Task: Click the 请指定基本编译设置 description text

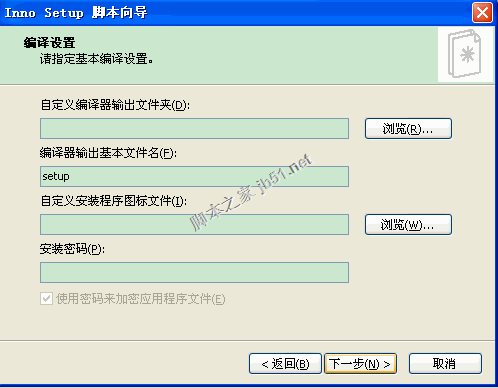Action: coord(97,59)
